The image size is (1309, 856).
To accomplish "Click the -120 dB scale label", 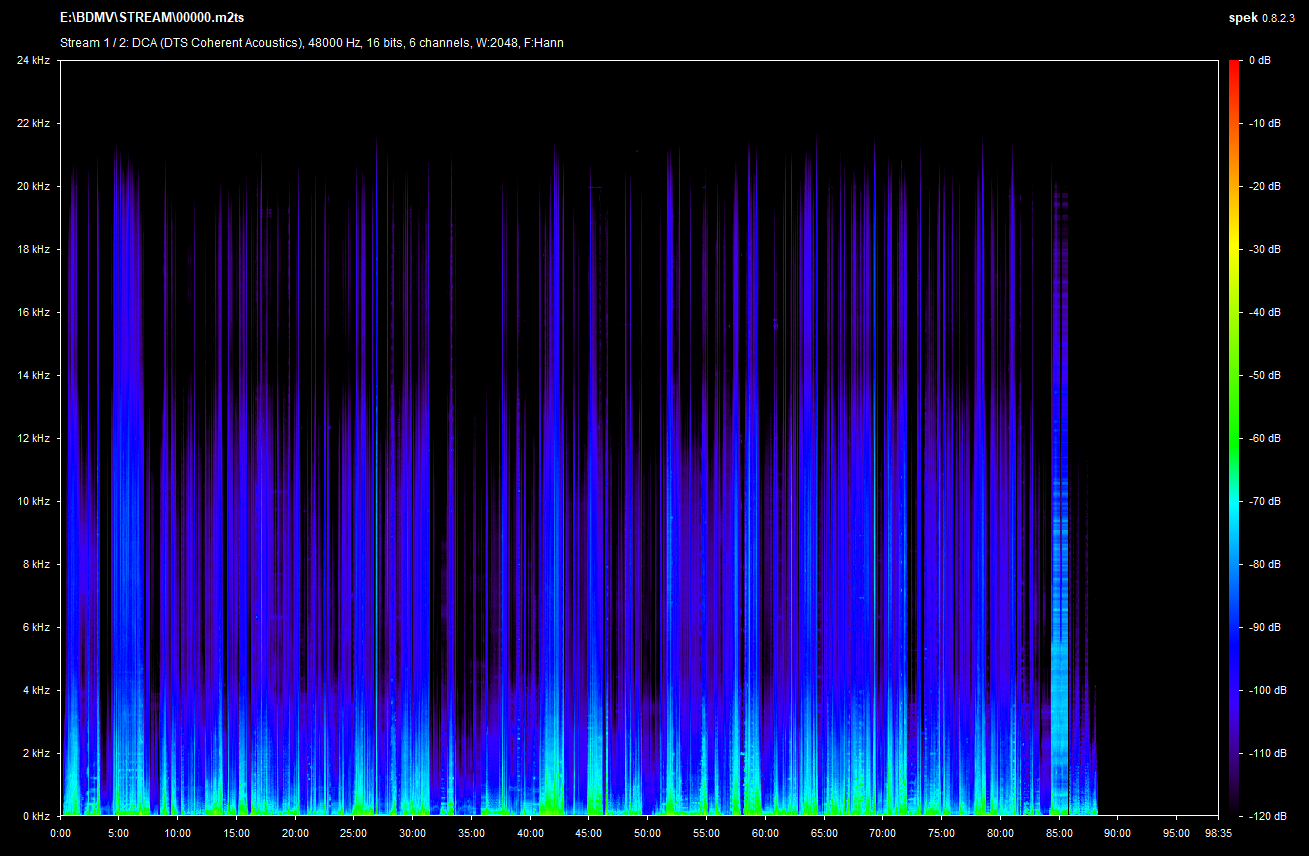I will click(x=1265, y=816).
